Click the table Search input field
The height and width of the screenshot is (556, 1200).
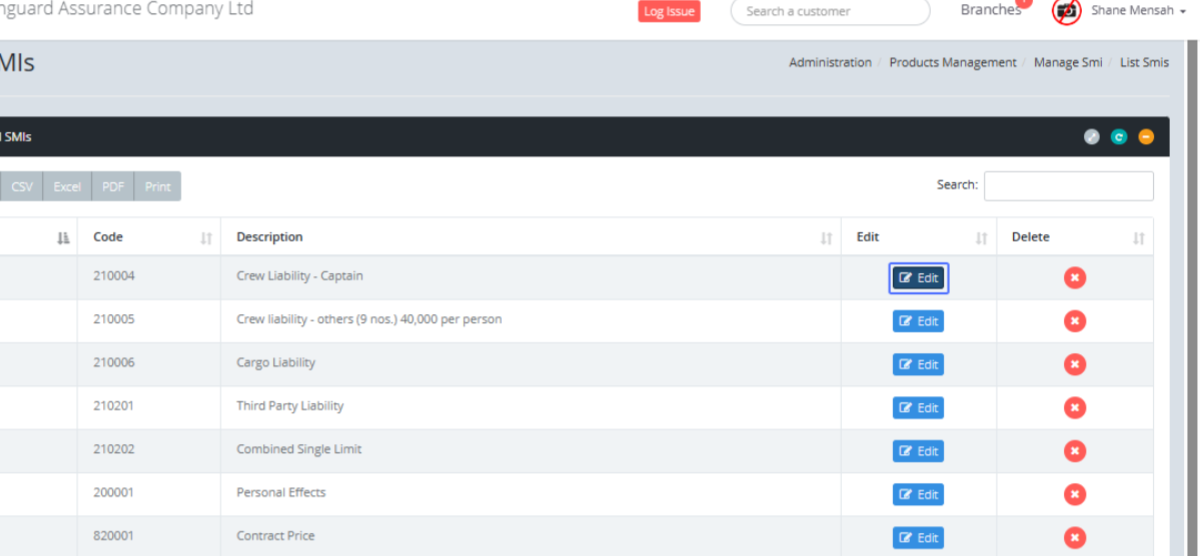(1068, 186)
